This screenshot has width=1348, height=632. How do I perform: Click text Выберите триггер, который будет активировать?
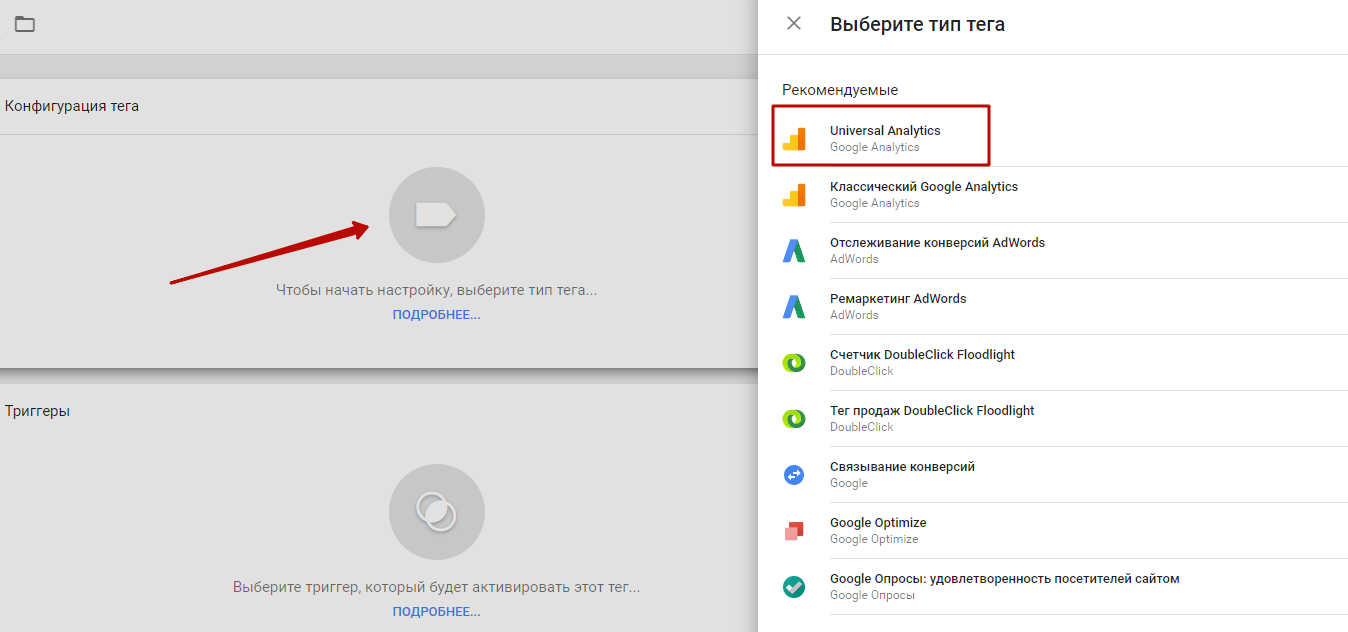coord(436,587)
